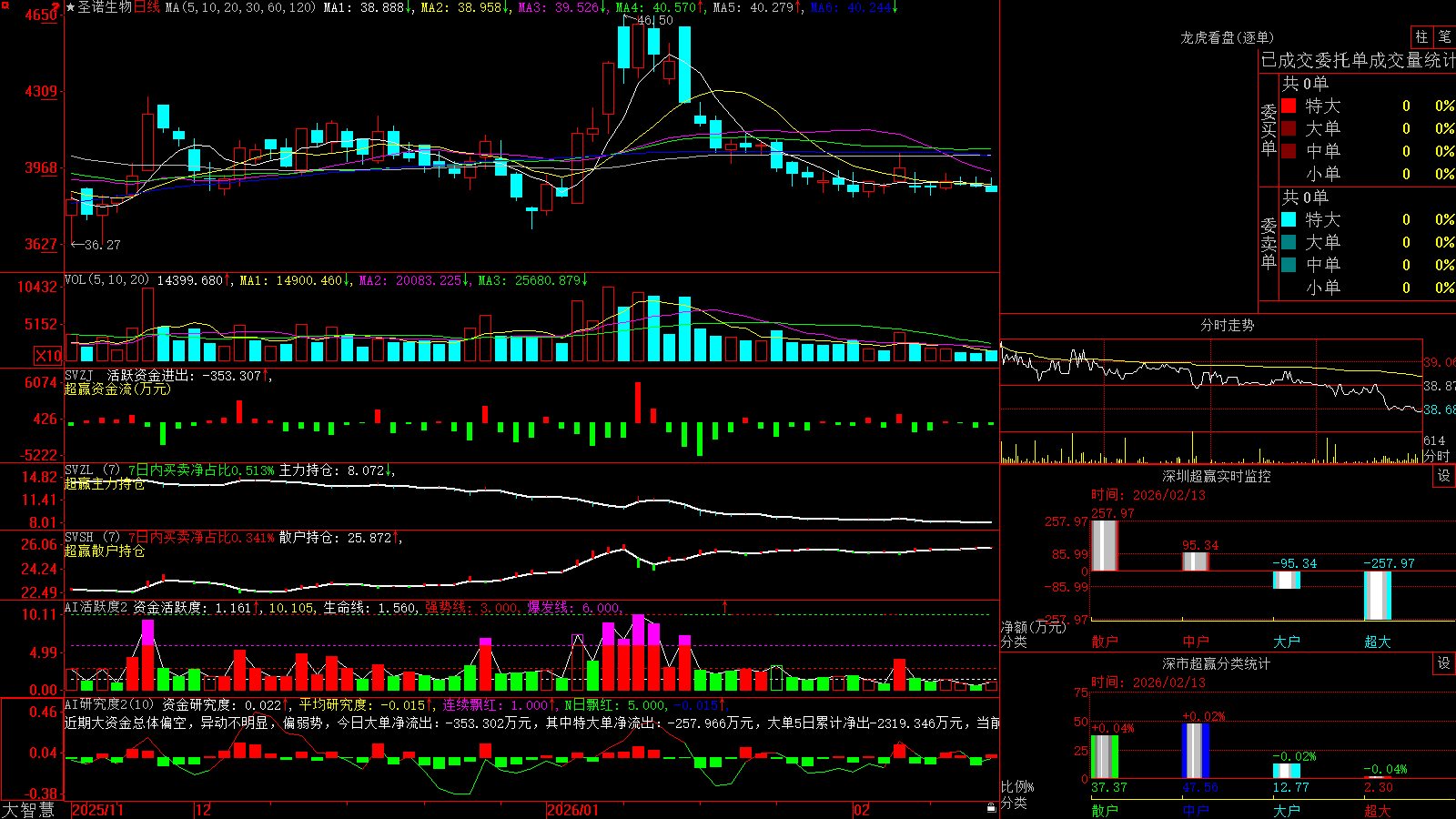Image resolution: width=1456 pixels, height=819 pixels.
Task: Select the 2025/11 date marker on timeline
Action: (x=97, y=810)
